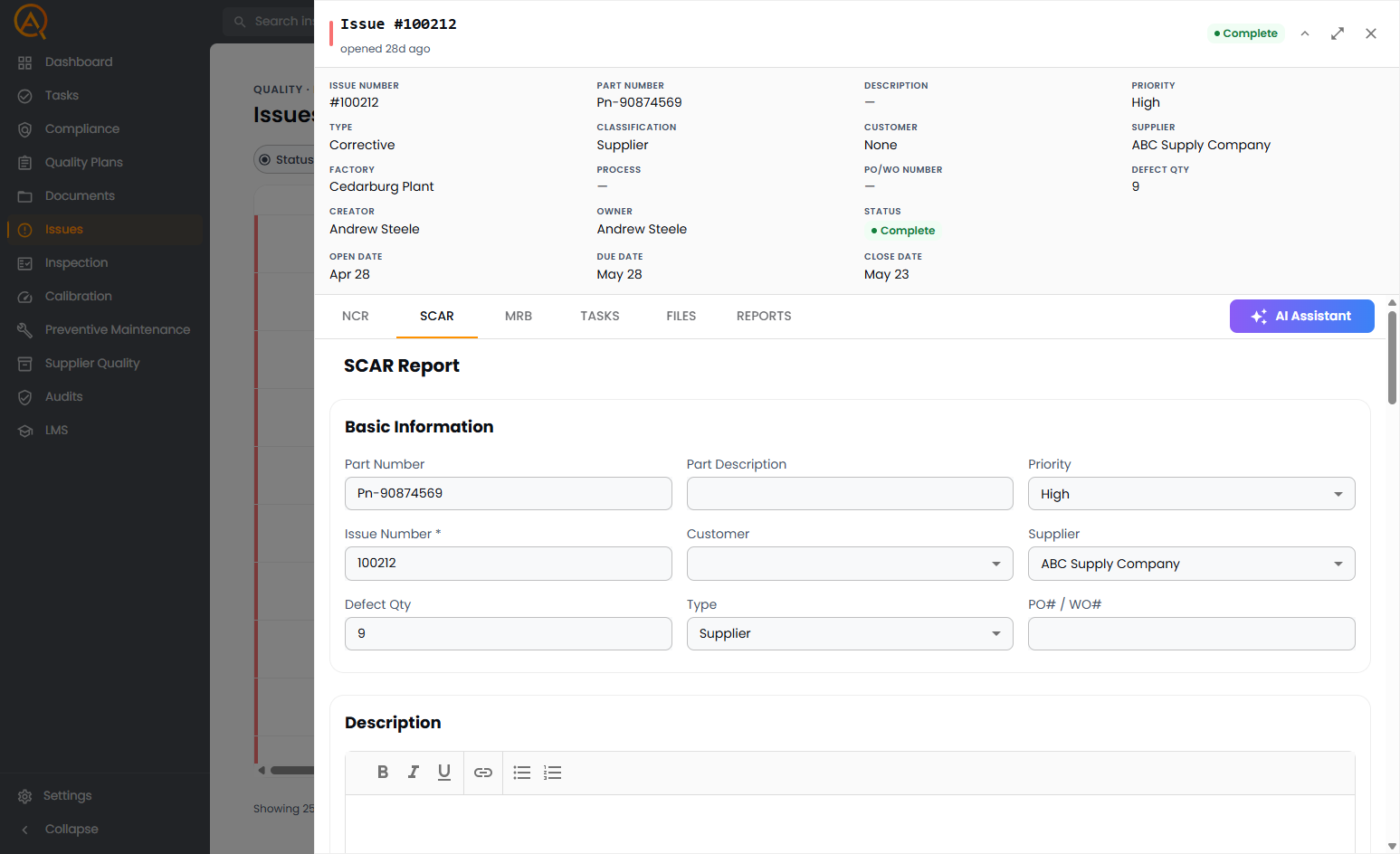
Task: Click the Complete status in details
Action: 902,231
